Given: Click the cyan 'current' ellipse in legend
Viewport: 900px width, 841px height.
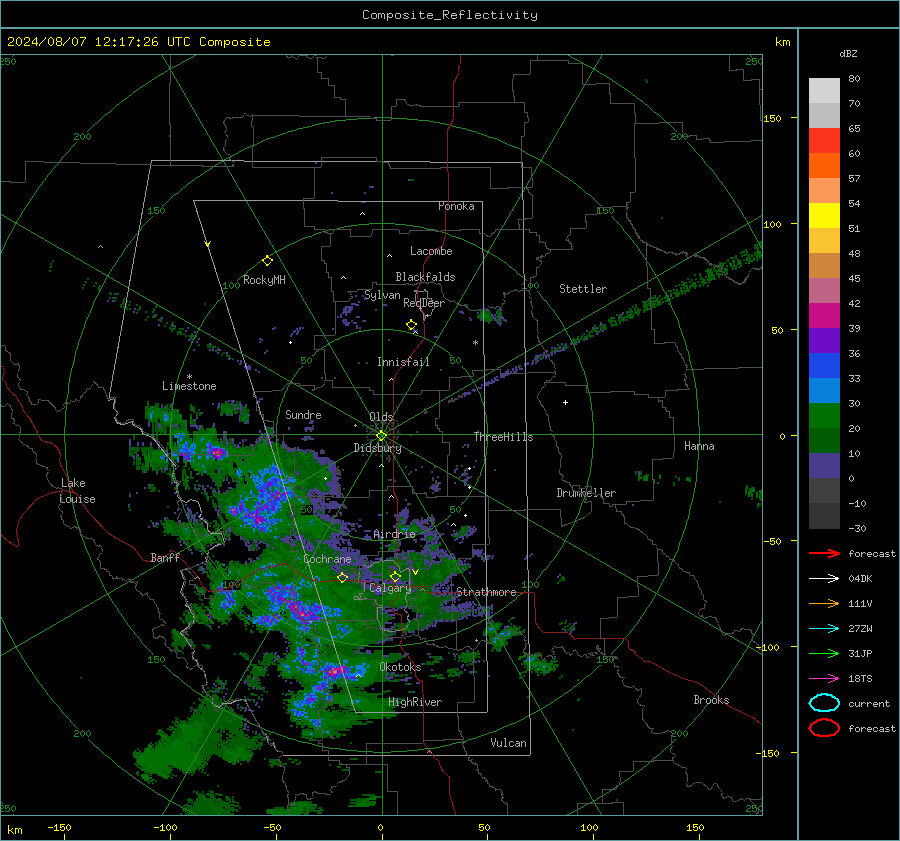Looking at the screenshot, I should click(824, 703).
